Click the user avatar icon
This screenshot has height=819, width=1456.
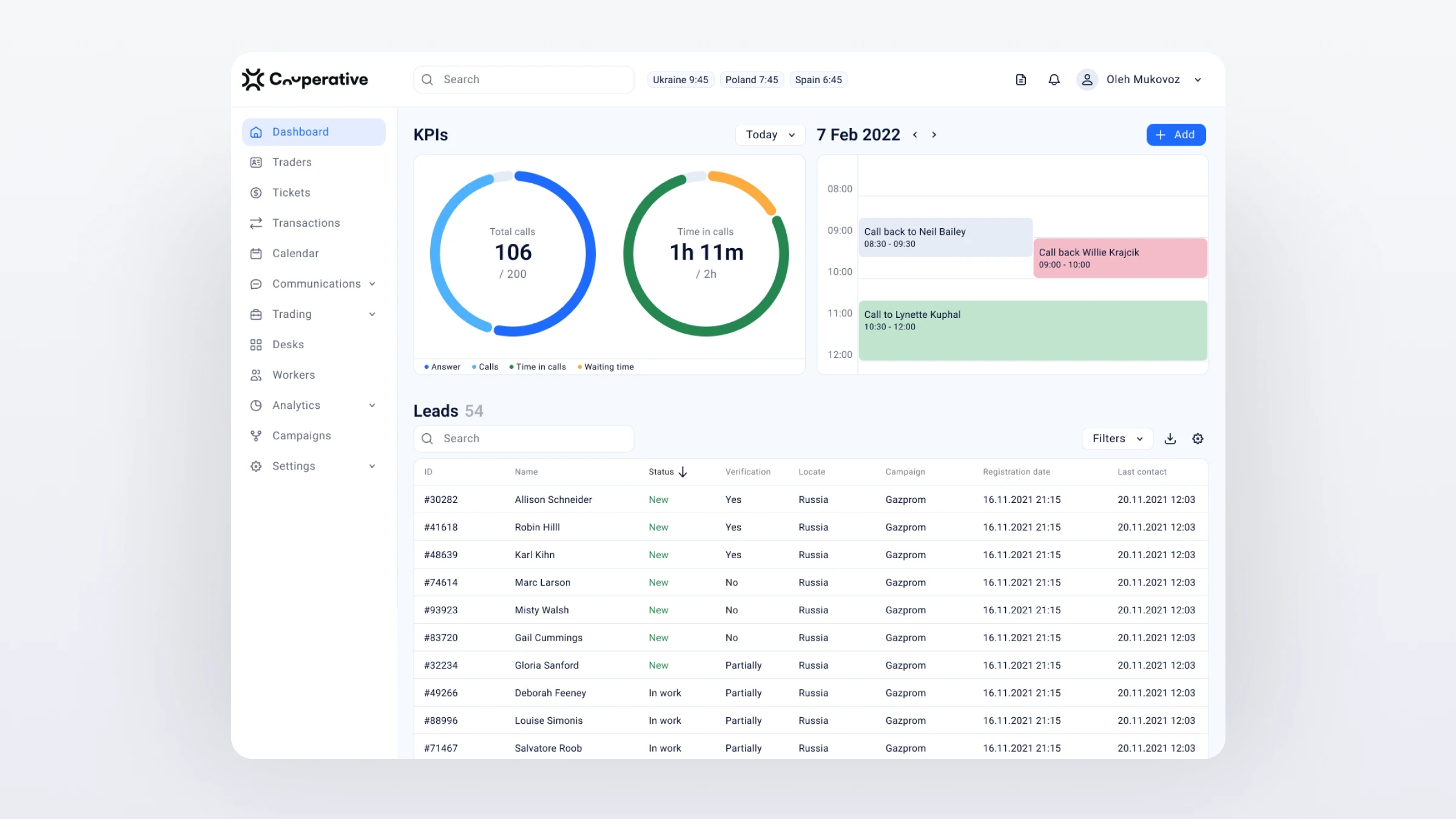tap(1087, 79)
